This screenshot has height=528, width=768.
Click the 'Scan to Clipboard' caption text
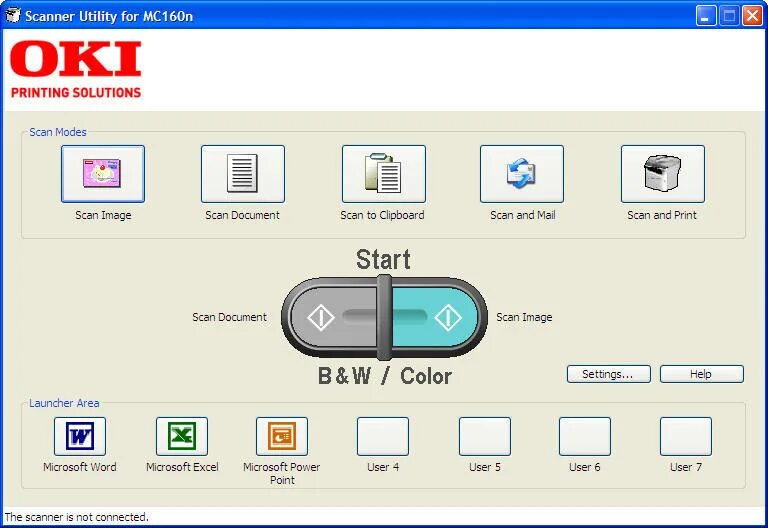(383, 215)
